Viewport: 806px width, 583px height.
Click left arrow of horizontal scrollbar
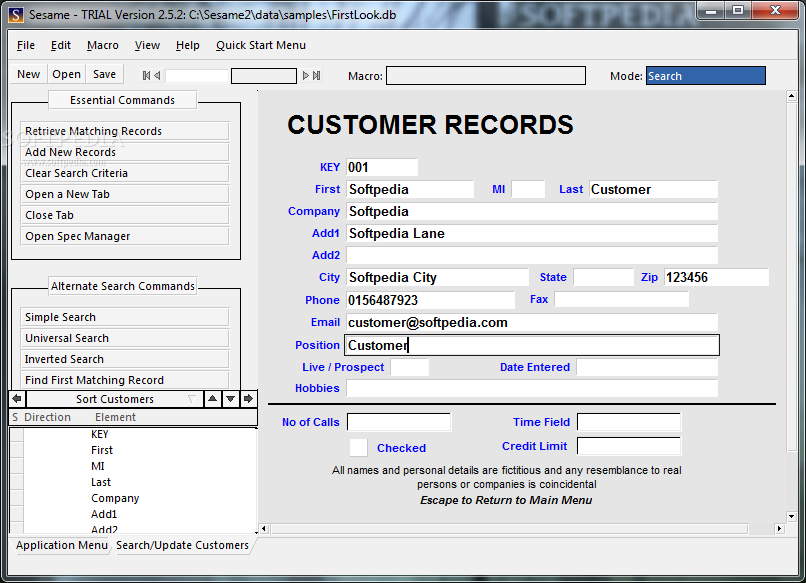click(264, 529)
